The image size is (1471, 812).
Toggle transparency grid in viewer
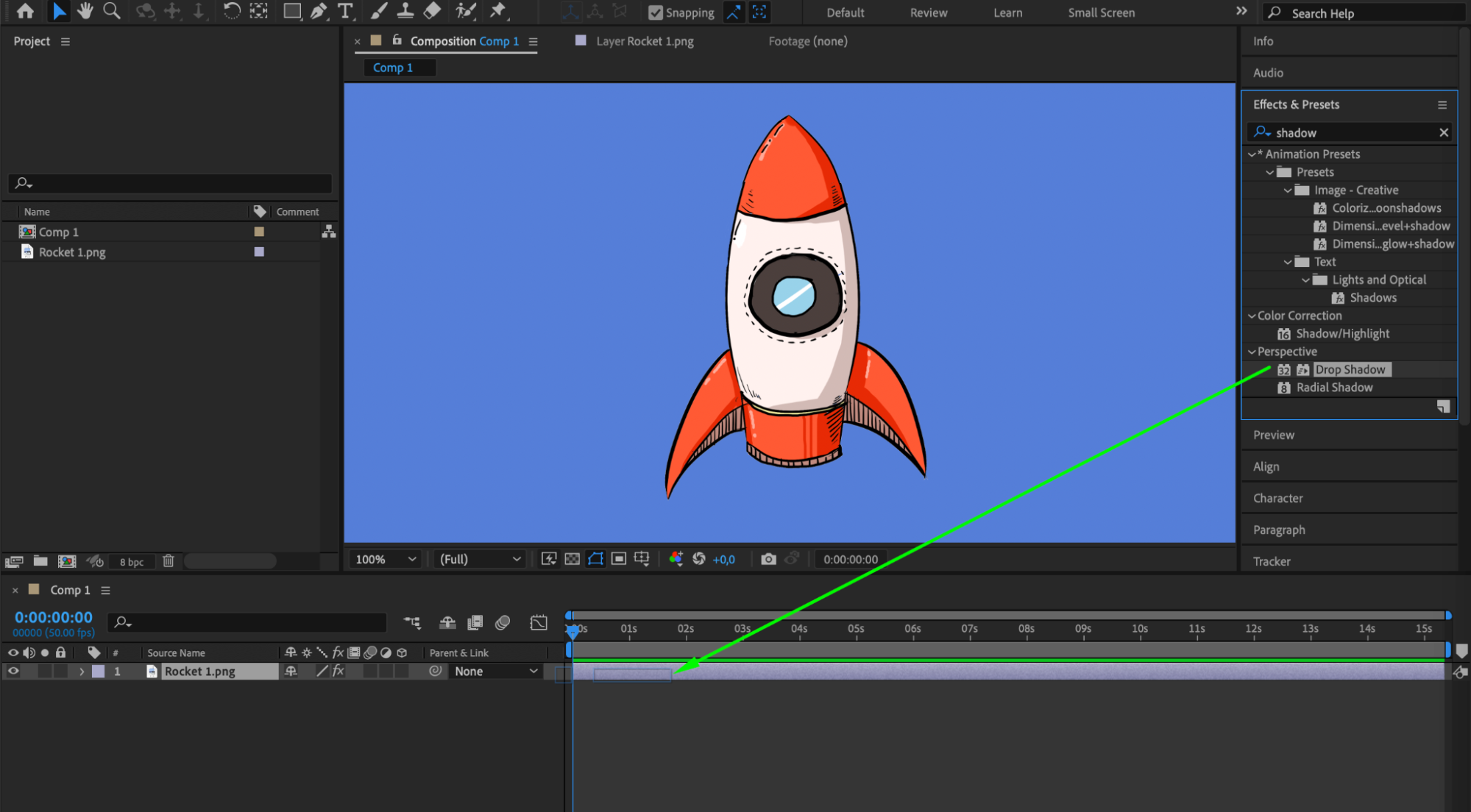tap(572, 559)
